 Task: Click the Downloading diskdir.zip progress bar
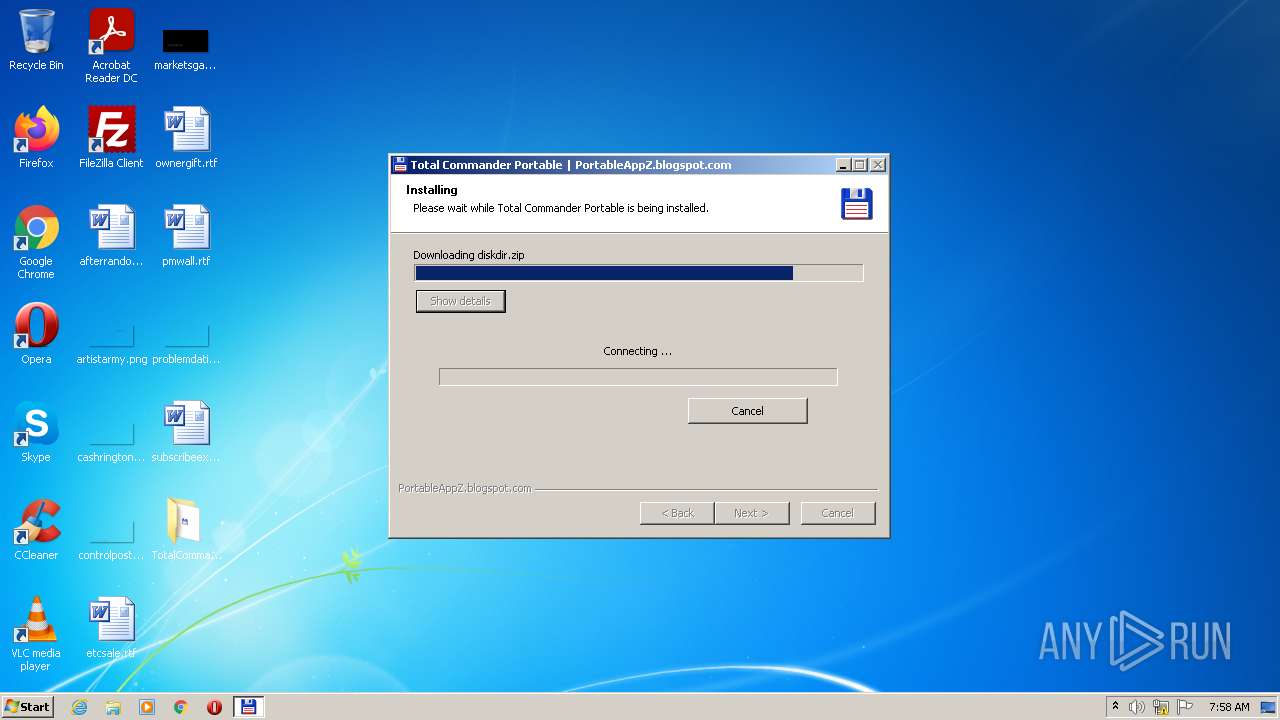coord(639,273)
